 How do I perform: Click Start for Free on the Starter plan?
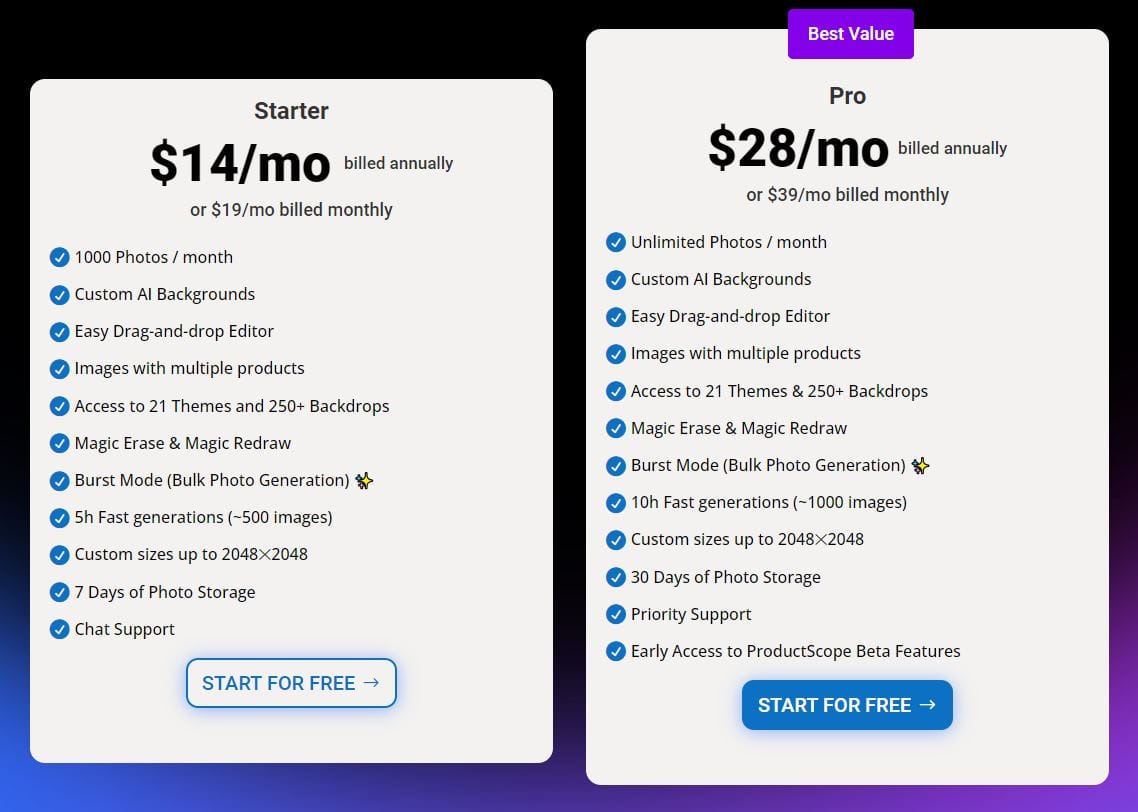291,683
